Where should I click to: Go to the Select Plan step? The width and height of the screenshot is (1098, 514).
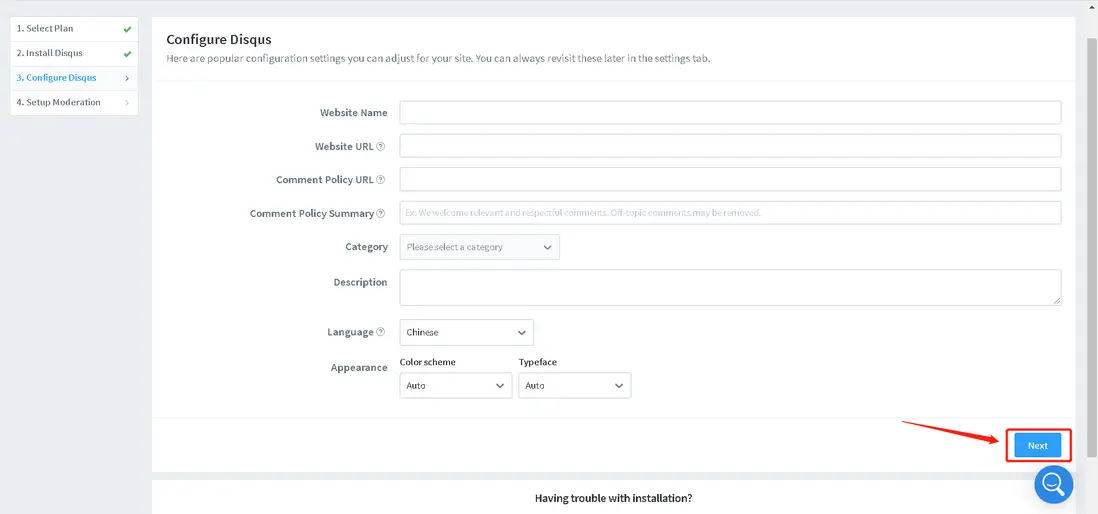(45, 29)
